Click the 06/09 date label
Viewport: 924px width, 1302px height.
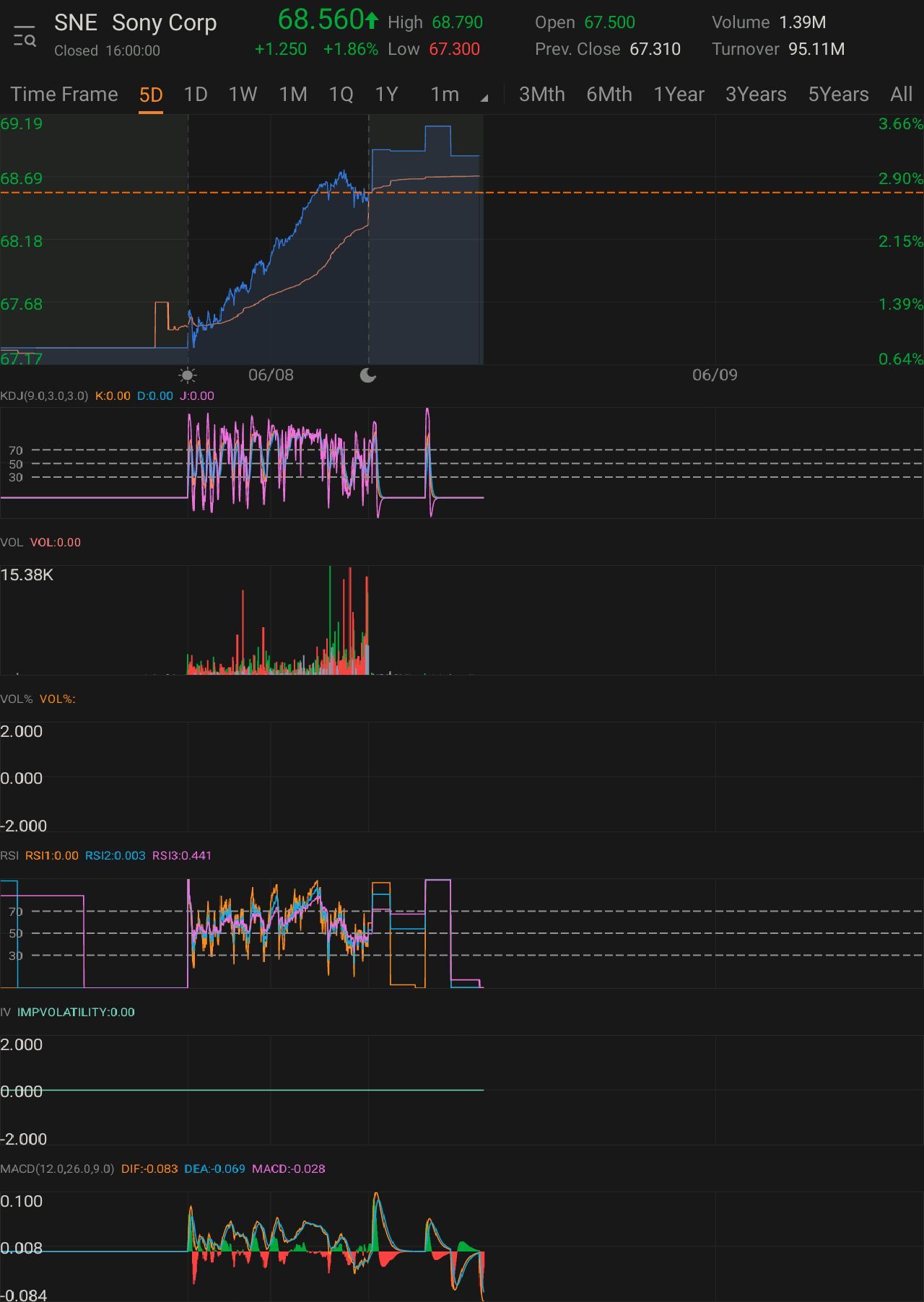[715, 375]
